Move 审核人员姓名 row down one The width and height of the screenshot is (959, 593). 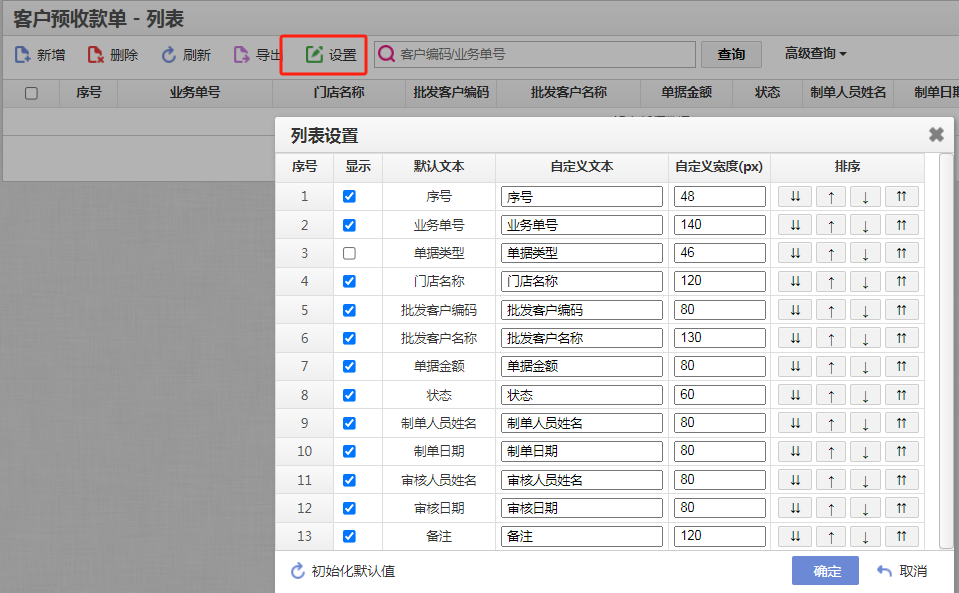(865, 480)
